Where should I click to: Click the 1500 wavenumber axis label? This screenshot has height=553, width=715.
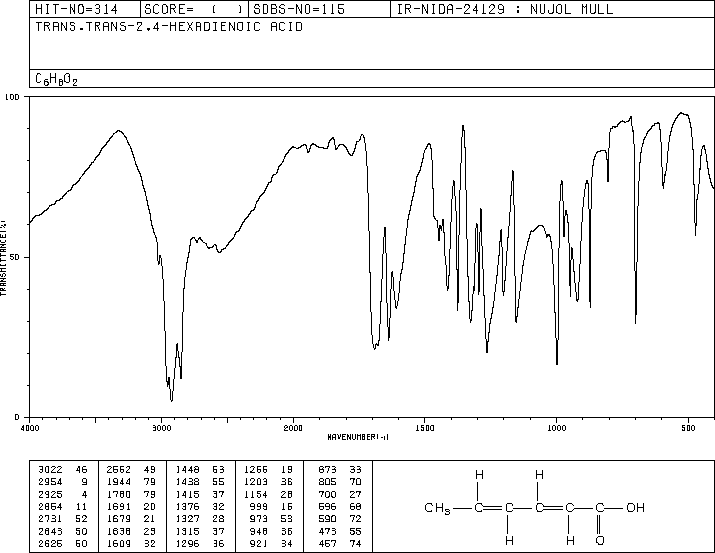click(x=425, y=428)
